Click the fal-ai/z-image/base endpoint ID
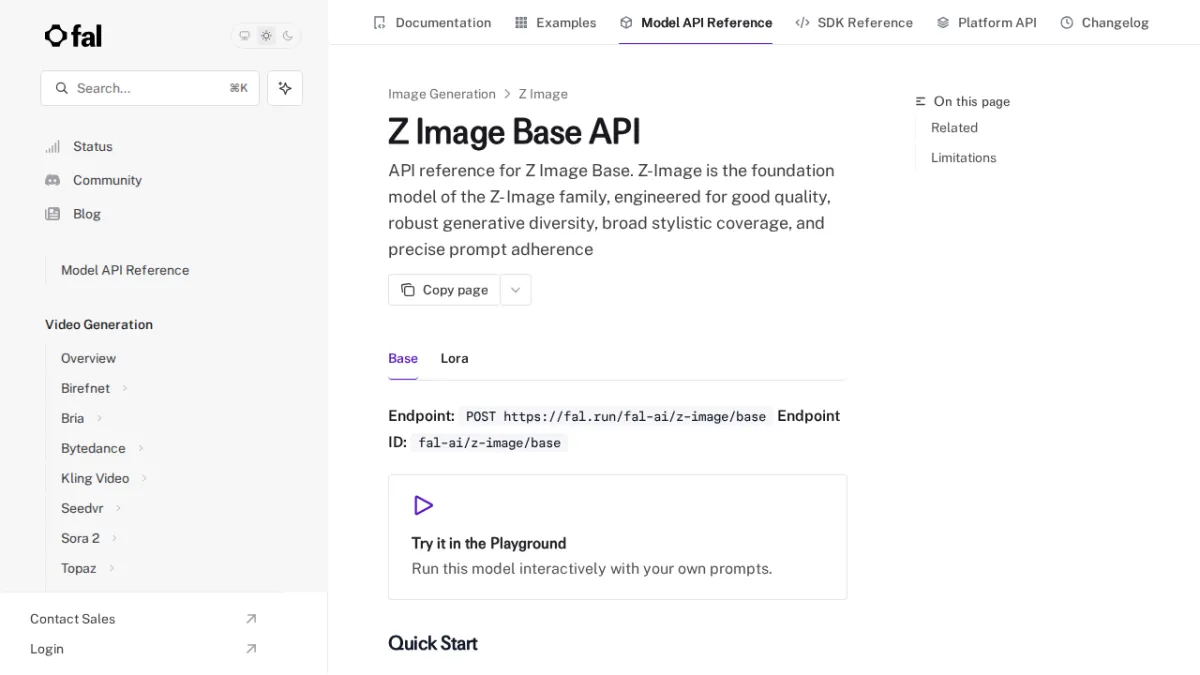The image size is (1200, 675). [489, 442]
